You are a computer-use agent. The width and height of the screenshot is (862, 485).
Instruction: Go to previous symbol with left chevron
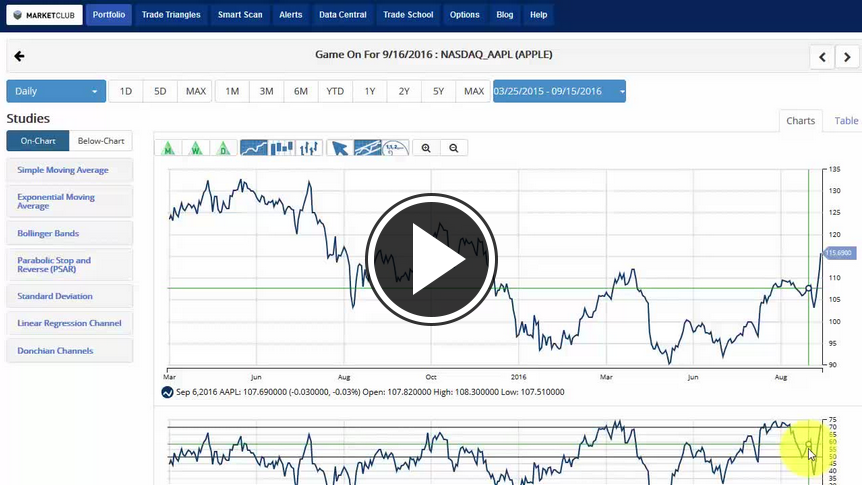point(822,57)
